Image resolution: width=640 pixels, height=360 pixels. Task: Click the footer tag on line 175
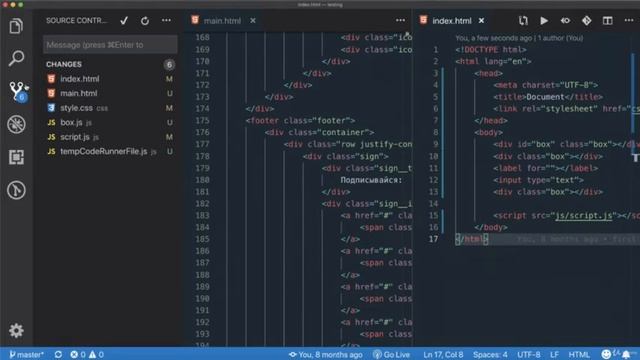point(300,120)
